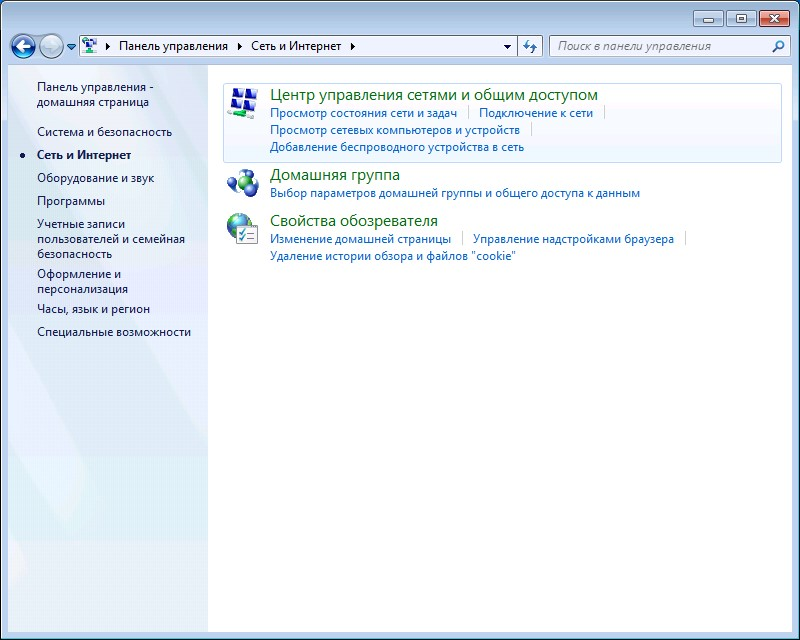This screenshot has height=640, width=800.
Task: Click the network icon in address bar
Action: [x=90, y=46]
